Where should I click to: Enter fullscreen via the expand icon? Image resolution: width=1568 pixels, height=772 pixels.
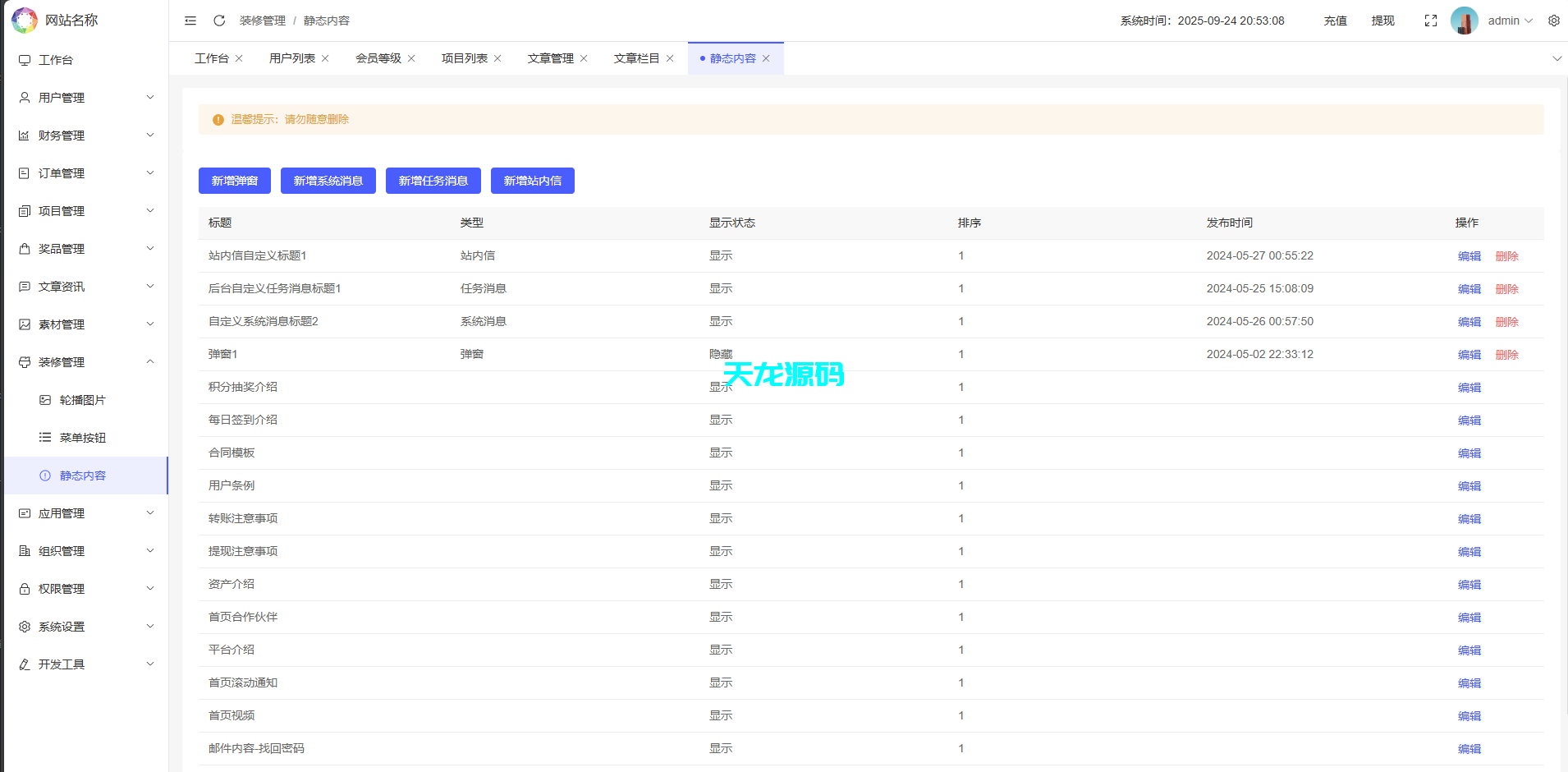click(x=1431, y=21)
